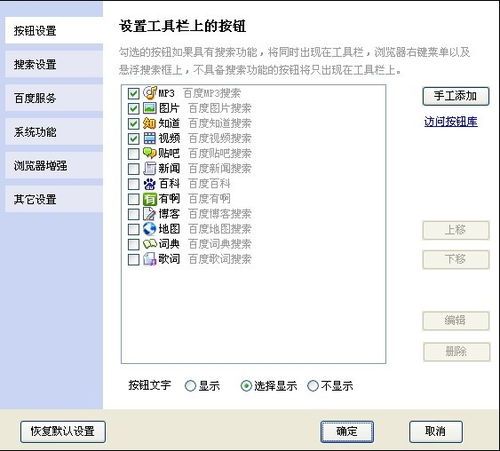
Task: Select the 百科 paw icon
Action: point(150,183)
